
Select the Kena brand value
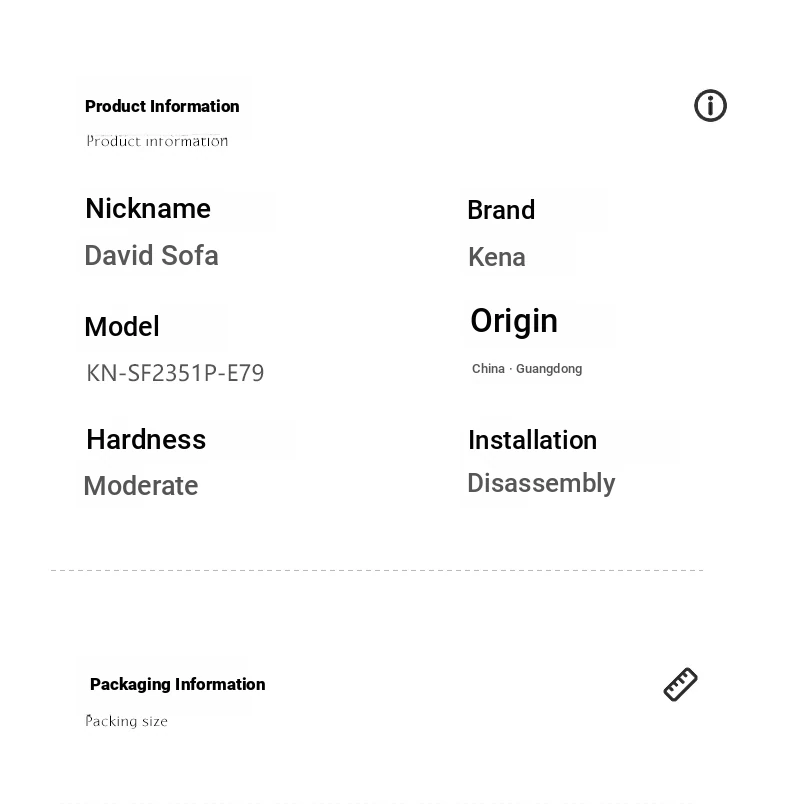[497, 257]
